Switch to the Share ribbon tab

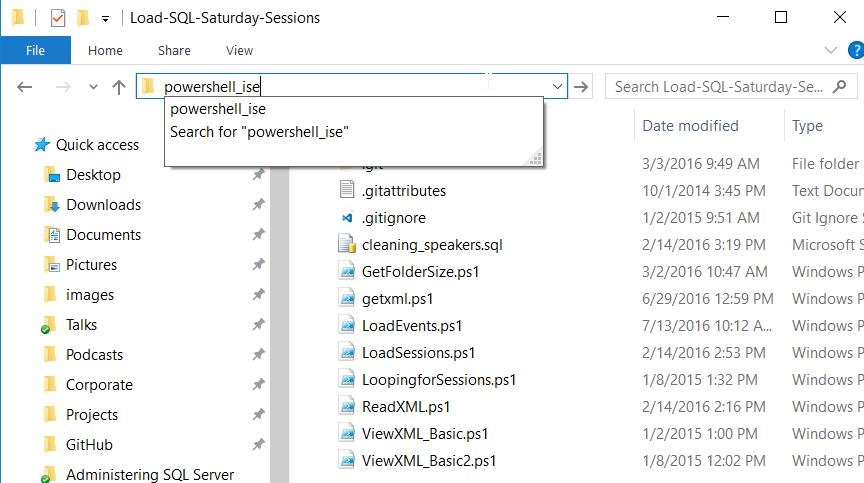(174, 50)
